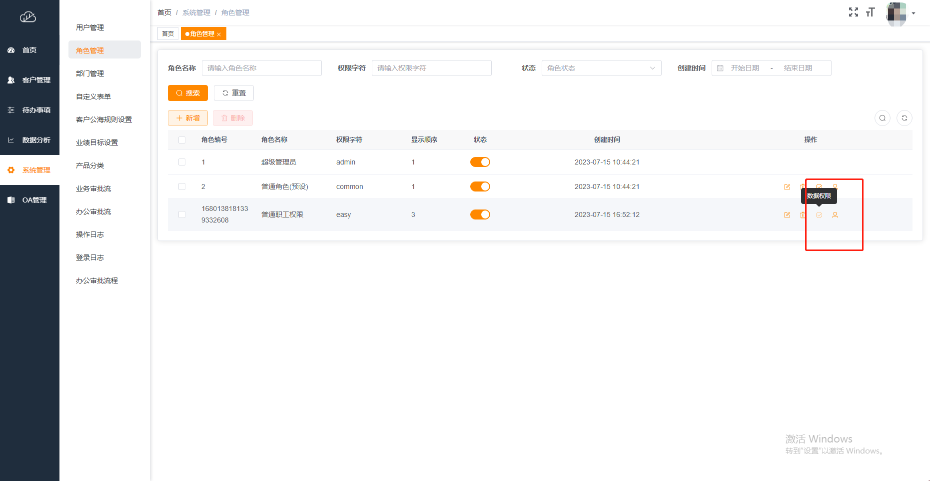The height and width of the screenshot is (481, 930).
Task: Expand the OA管理 sidebar menu
Action: pos(30,200)
